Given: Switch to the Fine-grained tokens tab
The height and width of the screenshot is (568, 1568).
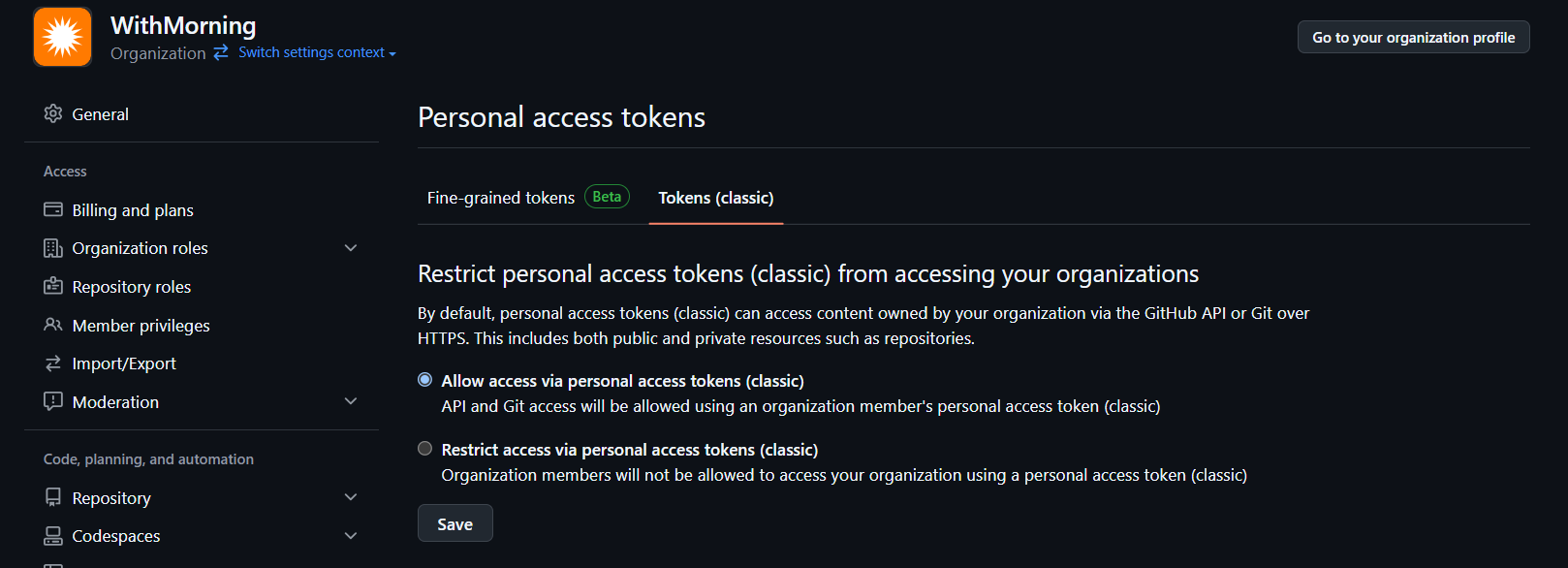Looking at the screenshot, I should coord(528,198).
